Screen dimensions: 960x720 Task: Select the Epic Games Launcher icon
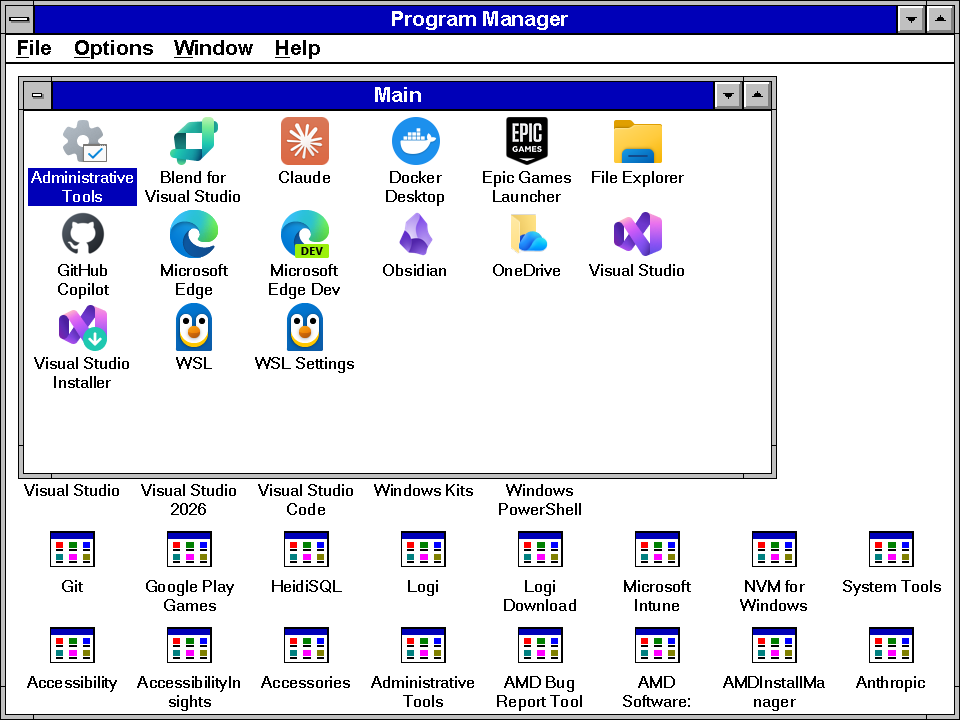click(527, 141)
